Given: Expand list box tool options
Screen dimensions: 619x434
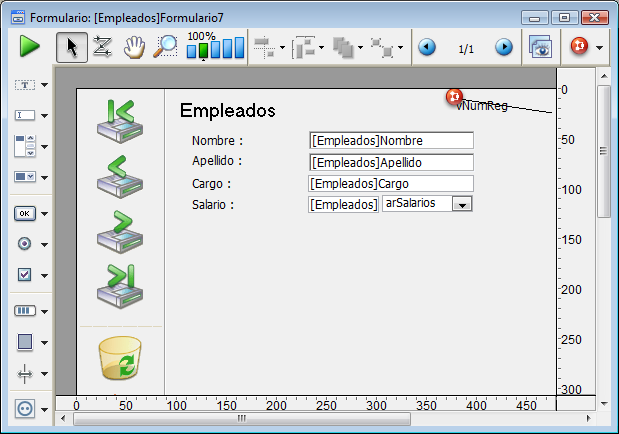Looking at the screenshot, I should pyautogui.click(x=45, y=147).
